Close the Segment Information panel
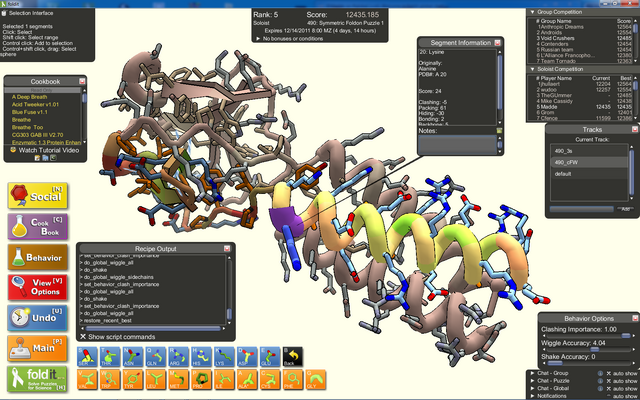The image size is (640, 400). 498,43
